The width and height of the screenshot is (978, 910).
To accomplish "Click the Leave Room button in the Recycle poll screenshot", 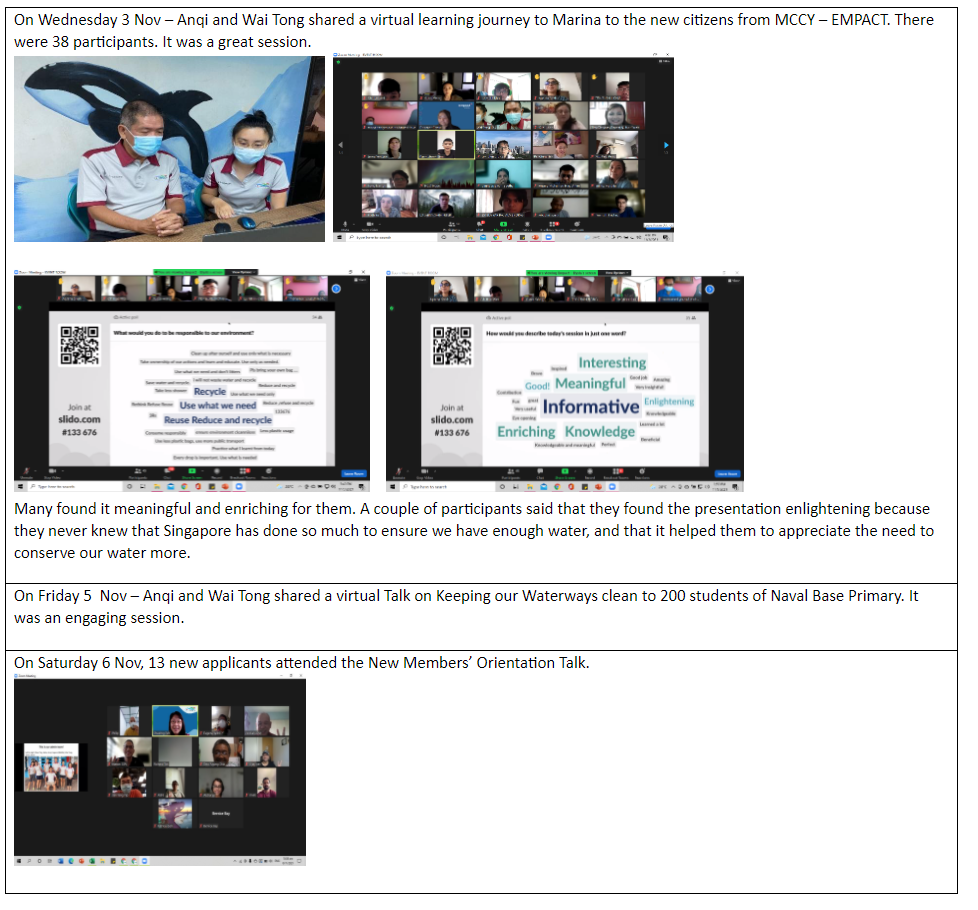I will pos(354,474).
